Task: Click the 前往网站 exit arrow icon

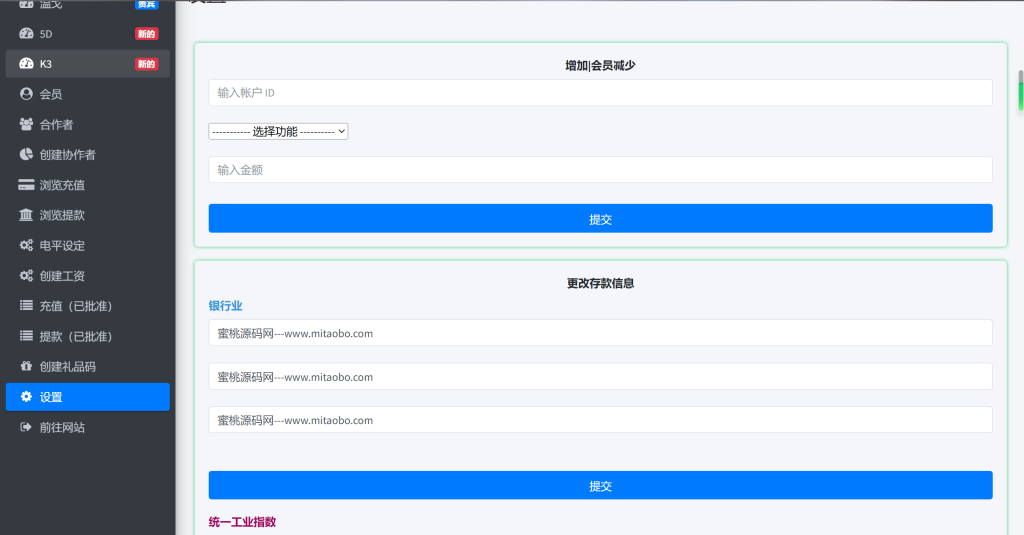Action: [x=27, y=427]
